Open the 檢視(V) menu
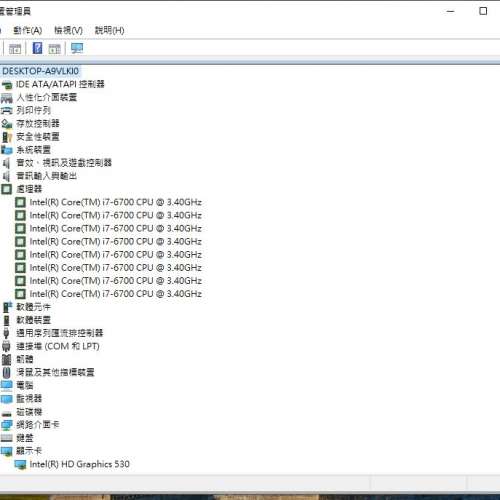The width and height of the screenshot is (500, 500). coord(68,30)
